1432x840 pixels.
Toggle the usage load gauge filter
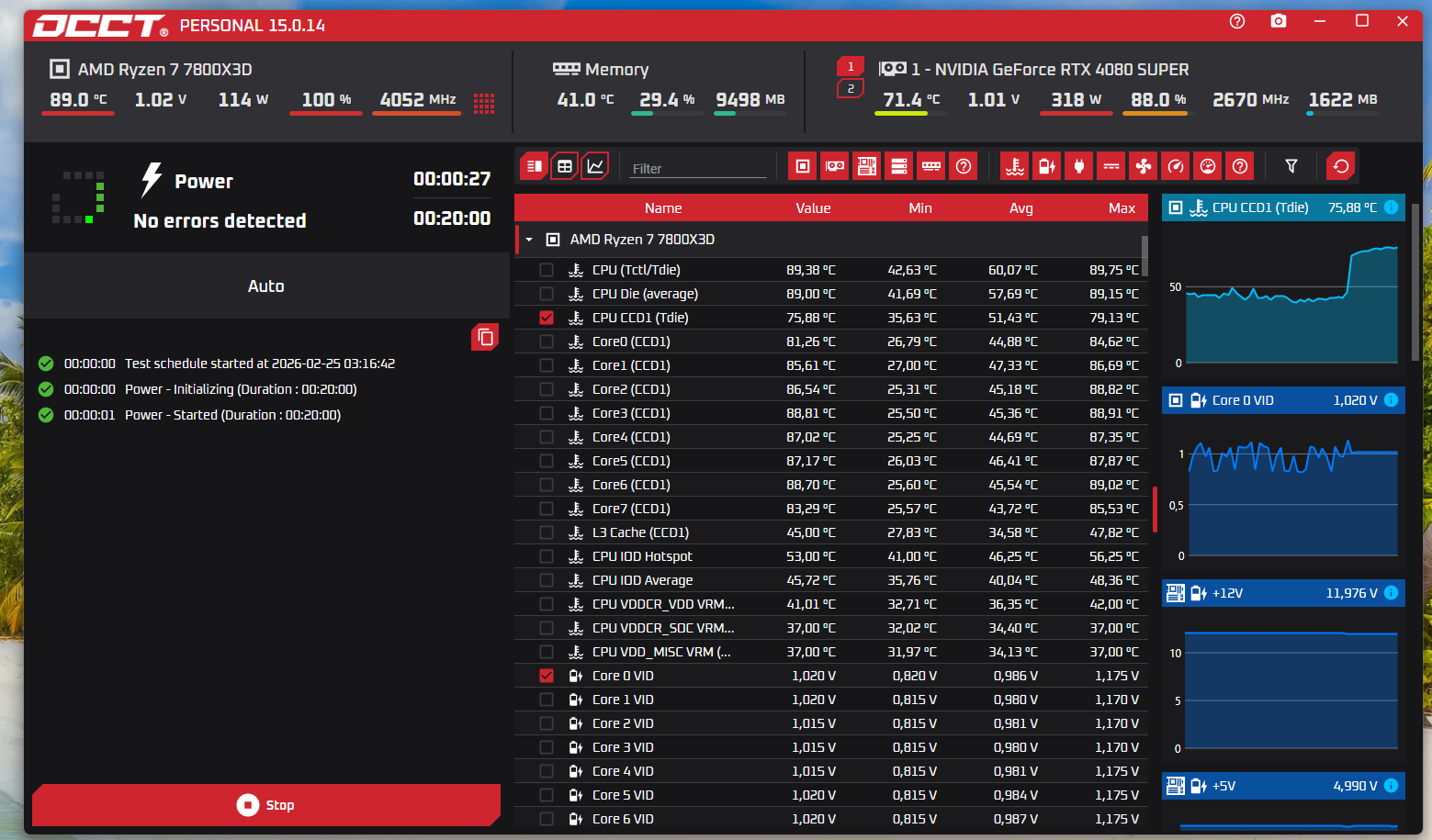(x=1208, y=166)
